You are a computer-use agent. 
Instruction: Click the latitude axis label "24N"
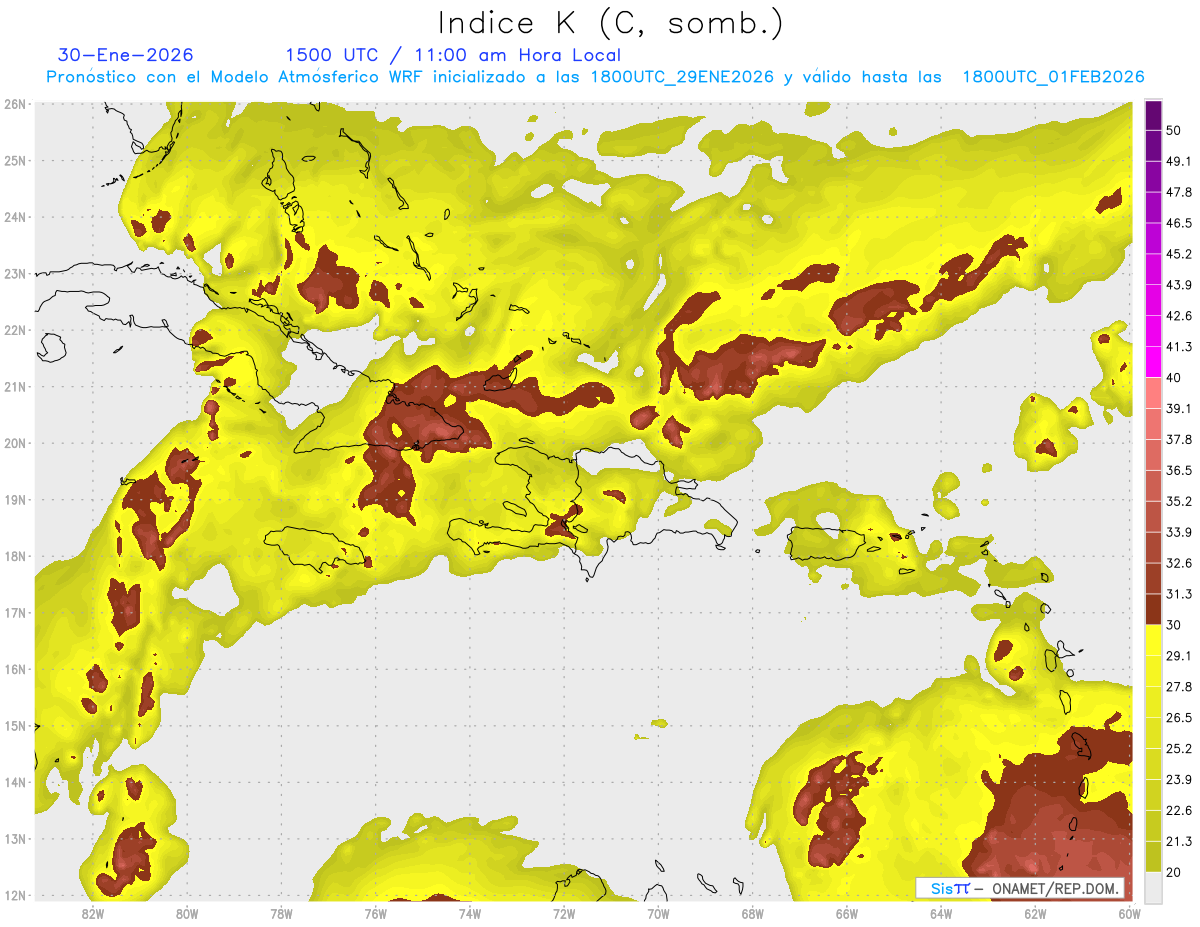(x=15, y=217)
